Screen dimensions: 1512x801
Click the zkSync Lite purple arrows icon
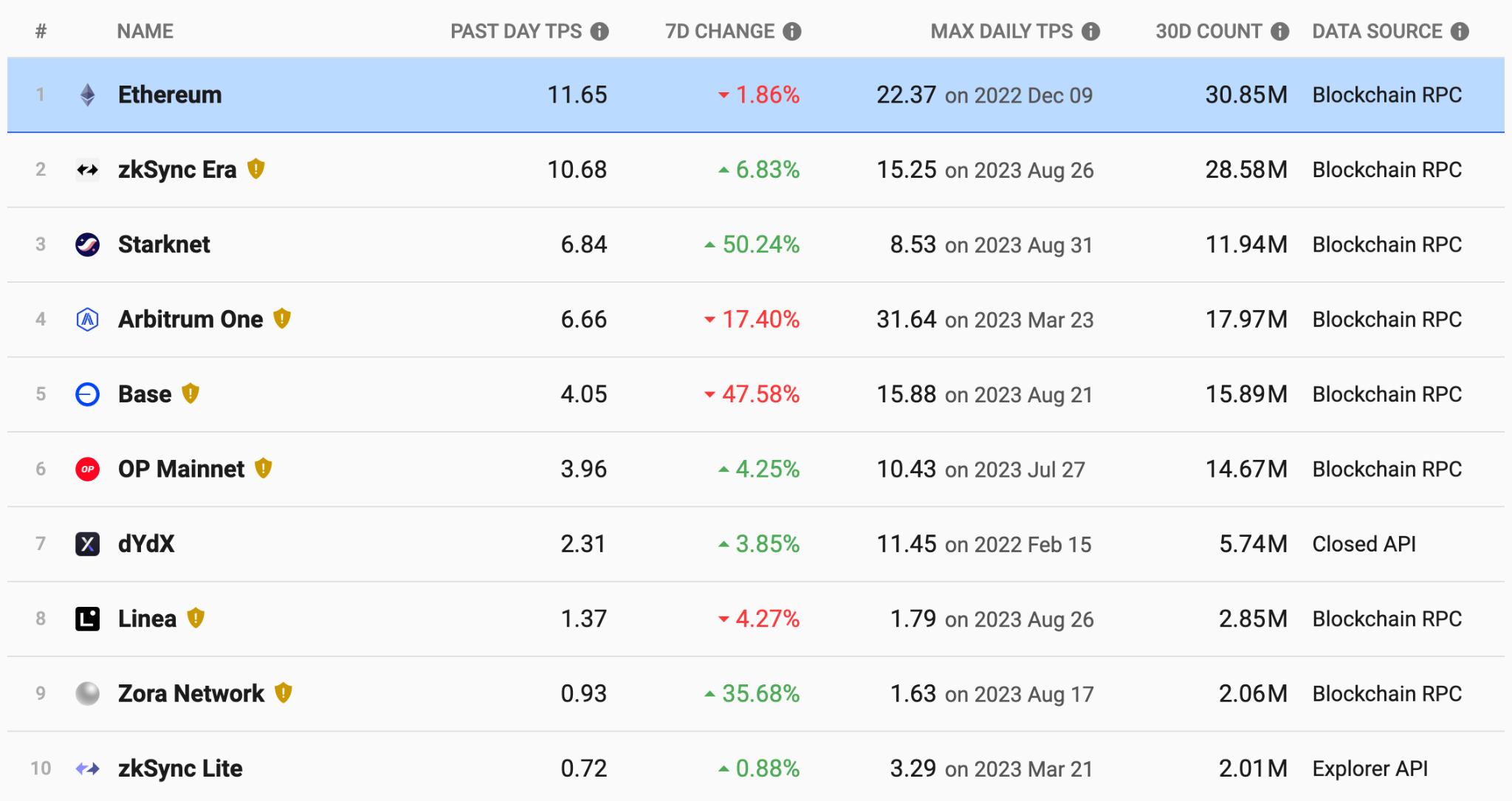click(x=87, y=769)
